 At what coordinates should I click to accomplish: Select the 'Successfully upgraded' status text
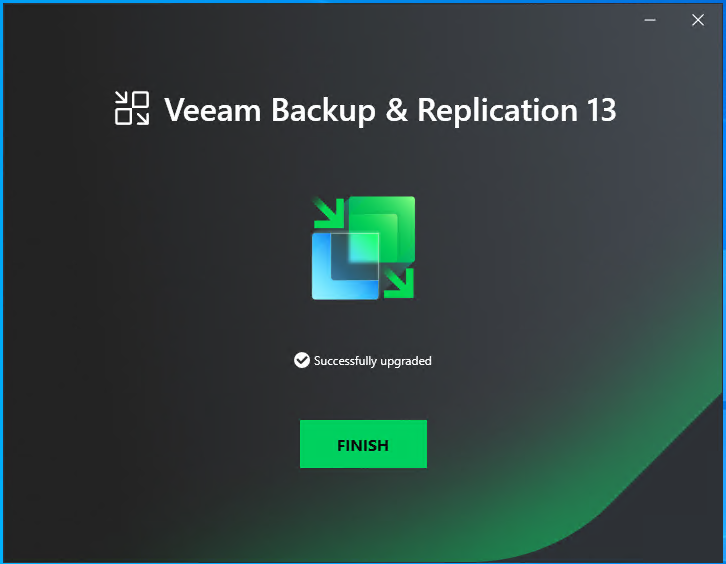point(373,361)
